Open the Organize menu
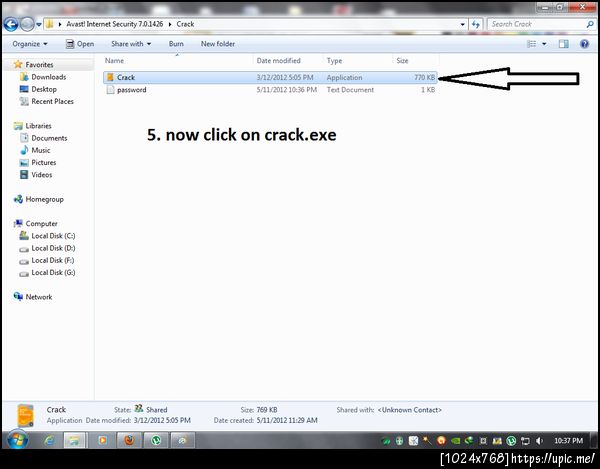Viewport: 600px width, 469px height. [x=30, y=44]
